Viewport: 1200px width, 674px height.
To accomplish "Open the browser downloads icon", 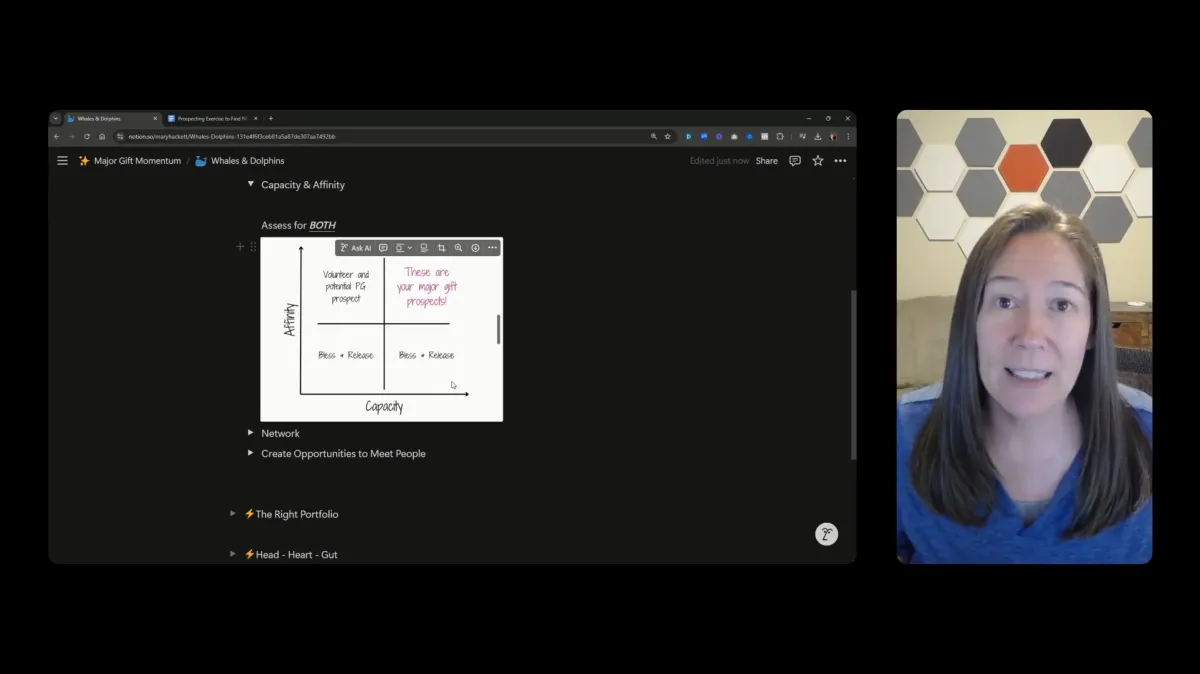I will click(818, 136).
